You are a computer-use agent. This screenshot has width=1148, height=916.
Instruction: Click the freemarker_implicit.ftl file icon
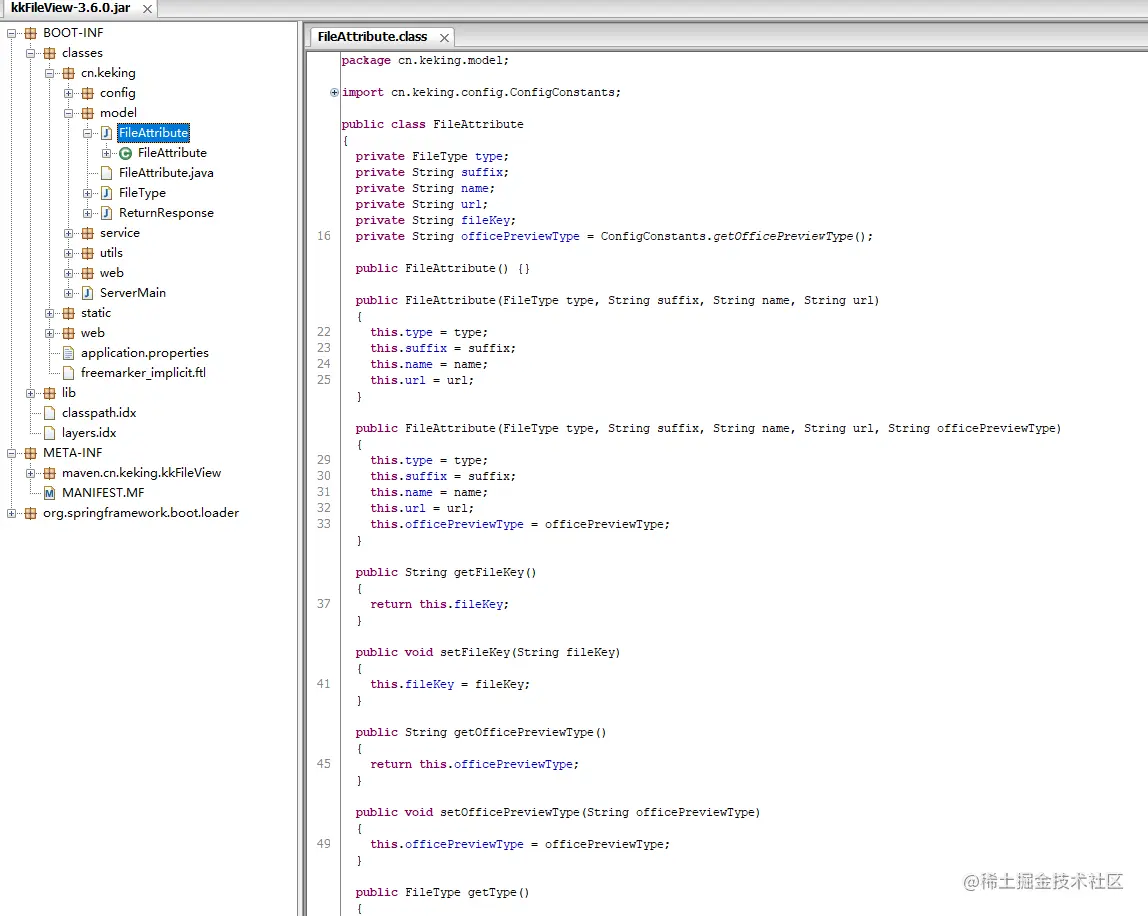69,373
